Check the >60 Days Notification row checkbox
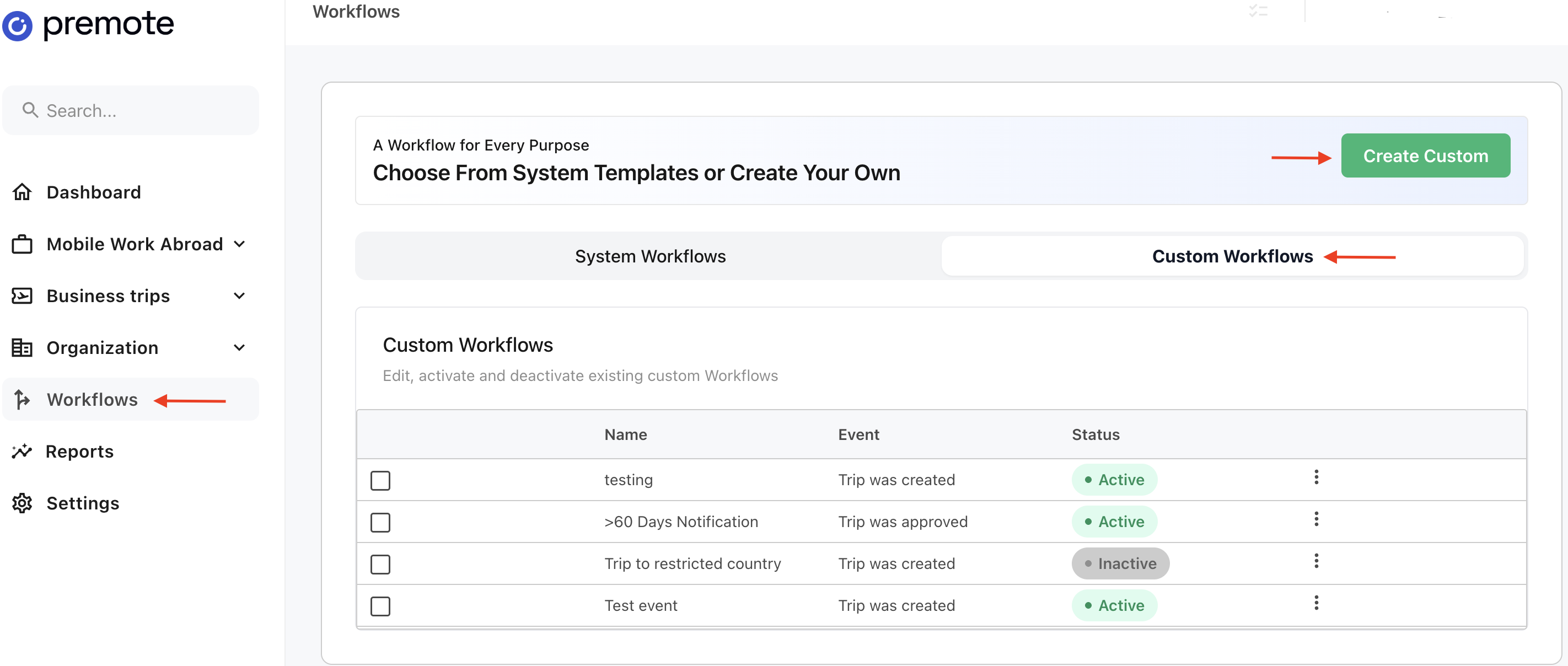Image resolution: width=1568 pixels, height=666 pixels. tap(380, 522)
